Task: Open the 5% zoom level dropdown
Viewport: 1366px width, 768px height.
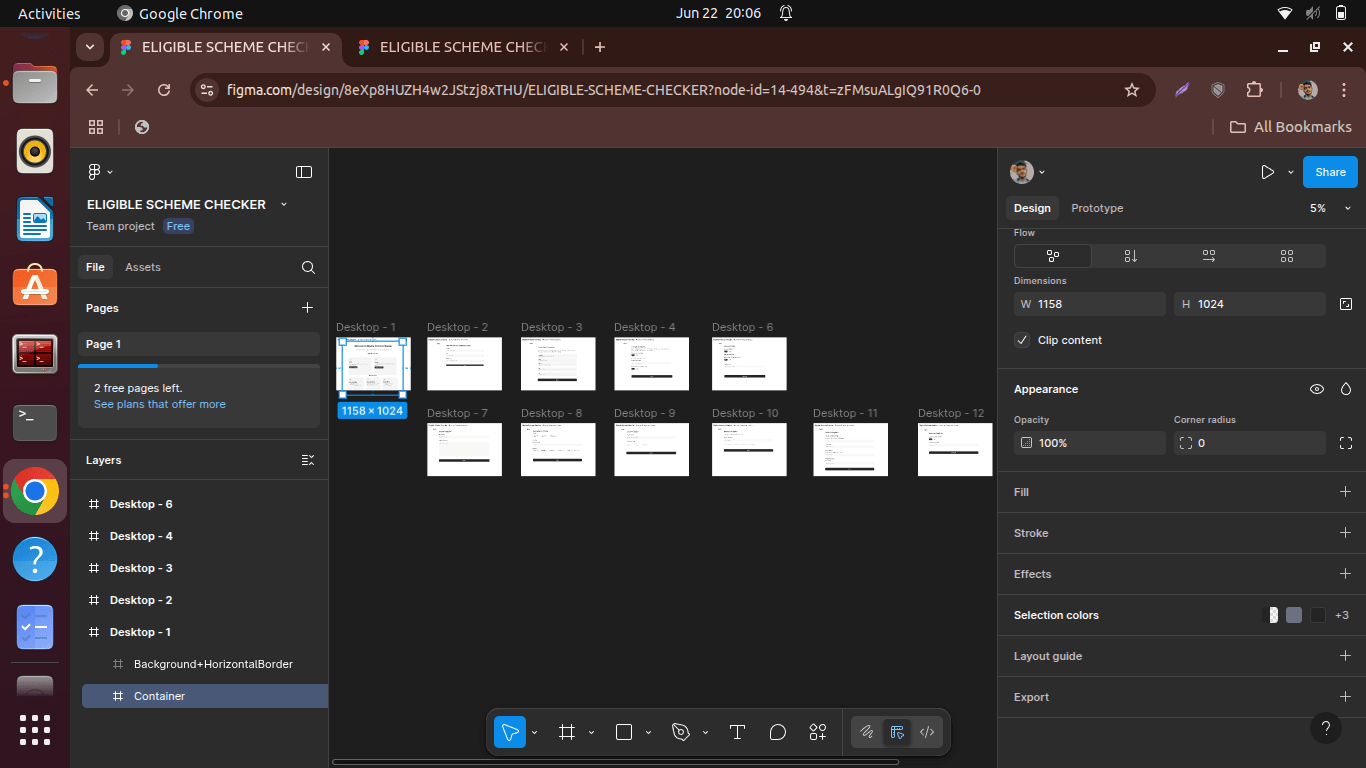Action: click(1330, 208)
